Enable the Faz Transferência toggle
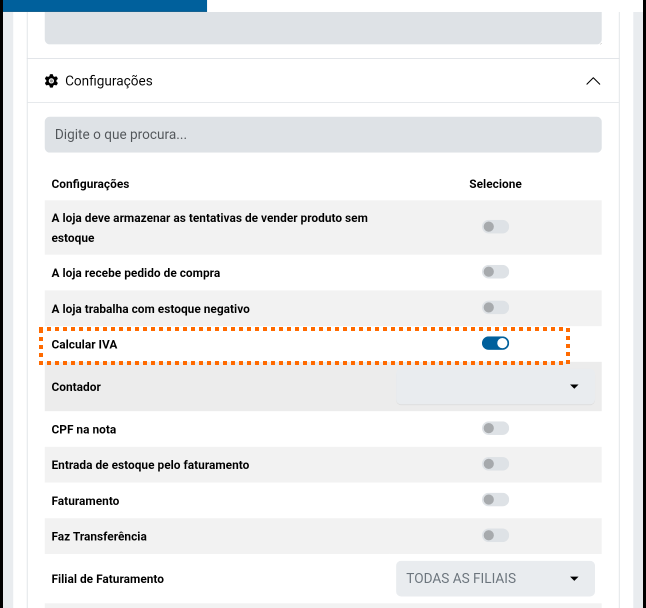 (x=495, y=535)
